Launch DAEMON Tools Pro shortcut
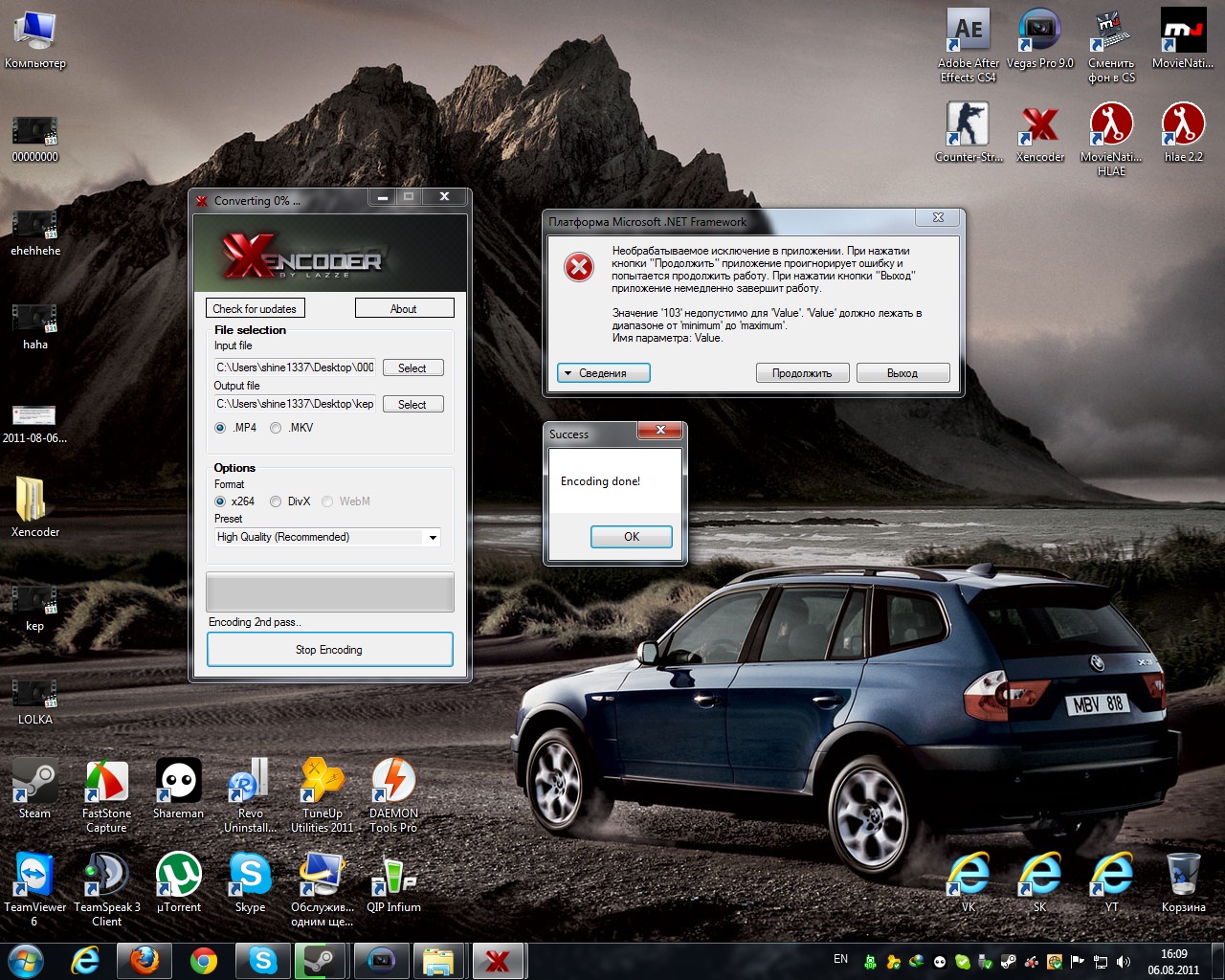This screenshot has height=980, width=1225. tap(393, 795)
